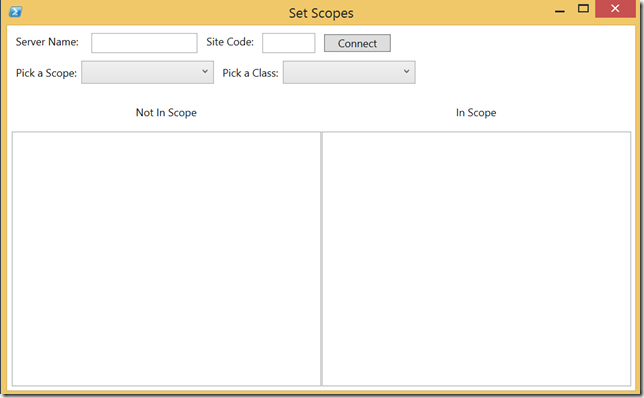The image size is (644, 398).
Task: Click the "Pick a Scope:" label
Action: click(46, 73)
